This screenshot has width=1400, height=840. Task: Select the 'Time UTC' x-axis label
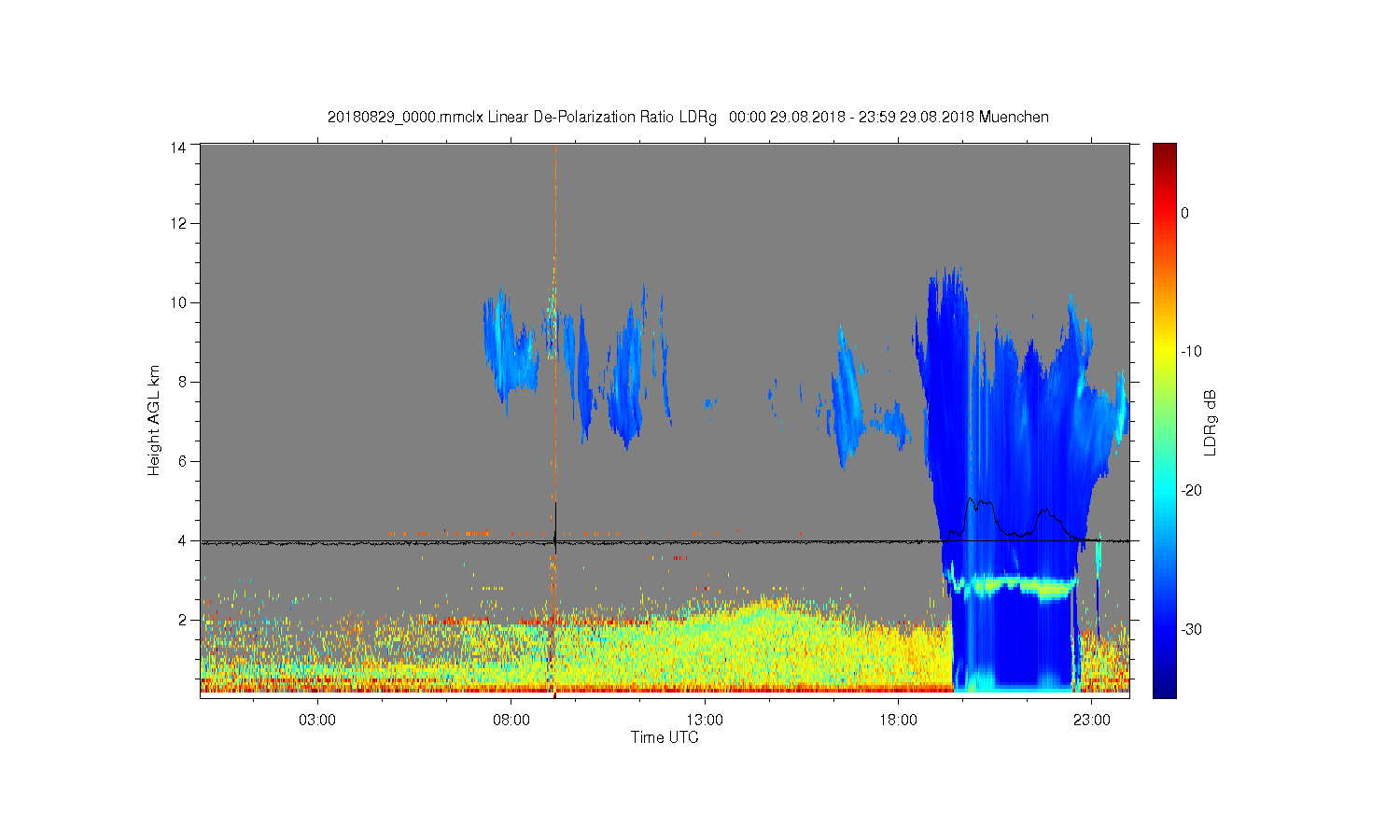(x=665, y=737)
